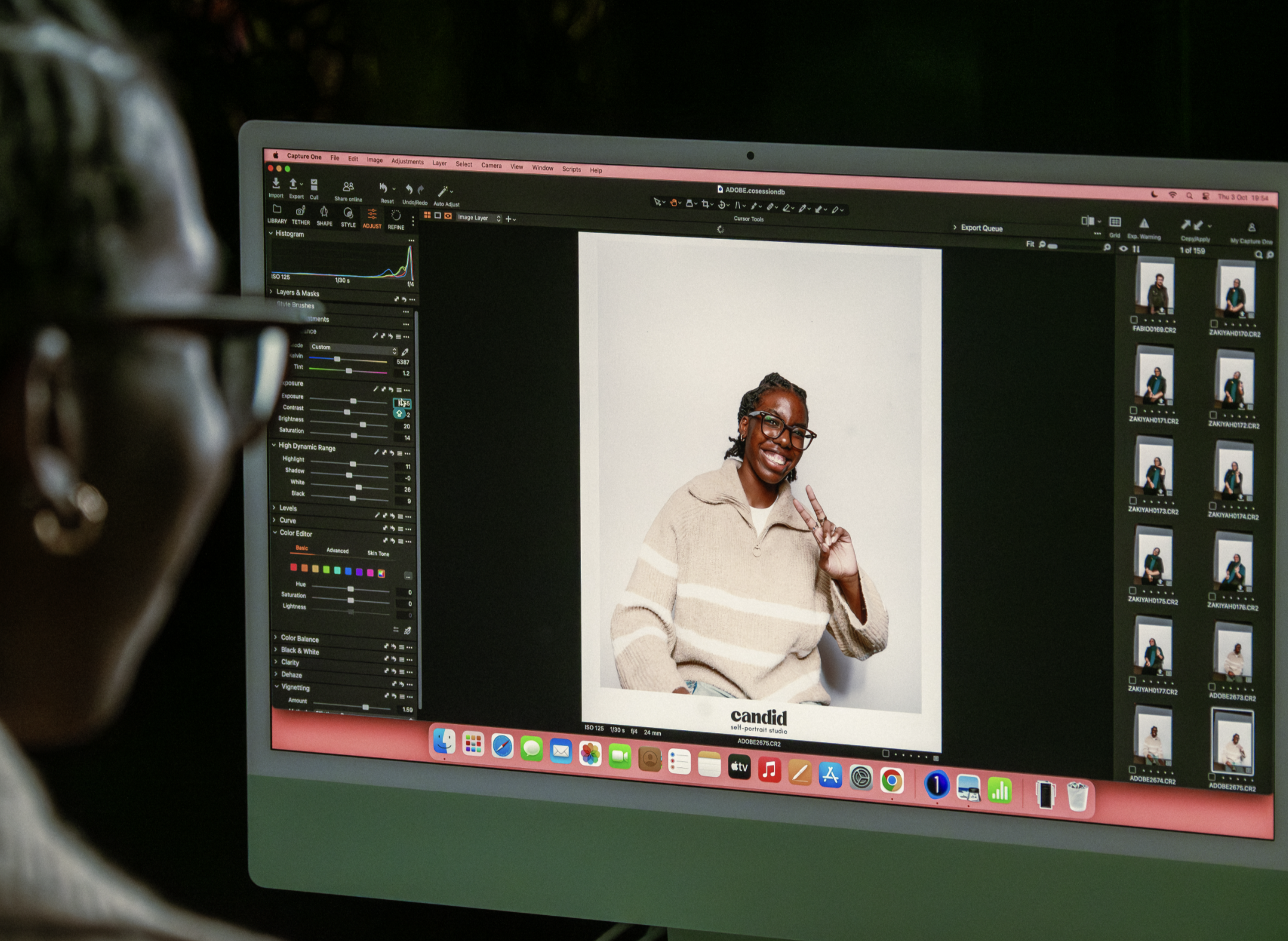
Task: Toggle proofing eye icon in viewer toolbar
Action: (448, 216)
